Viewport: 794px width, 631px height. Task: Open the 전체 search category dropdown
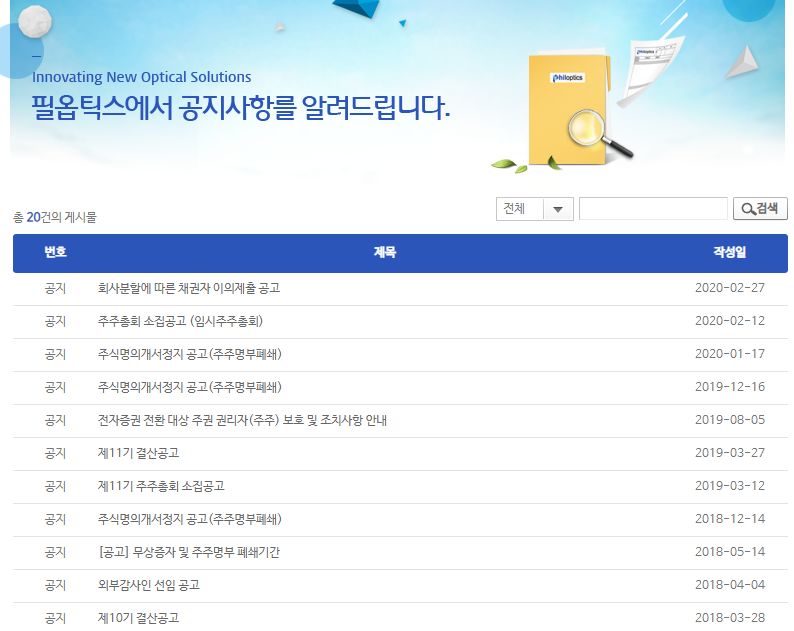pyautogui.click(x=534, y=209)
